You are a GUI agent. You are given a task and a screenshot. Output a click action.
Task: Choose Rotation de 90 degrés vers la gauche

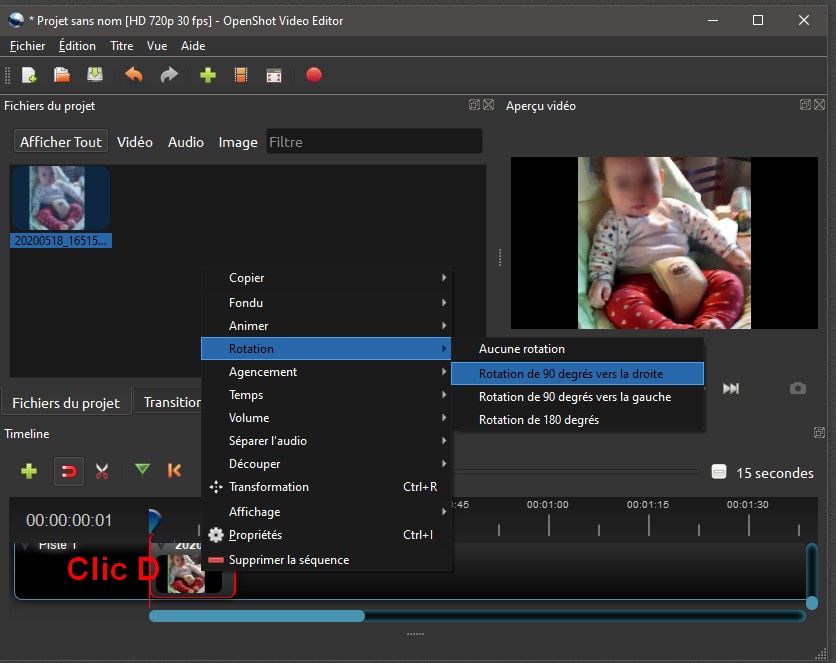[x=577, y=397]
